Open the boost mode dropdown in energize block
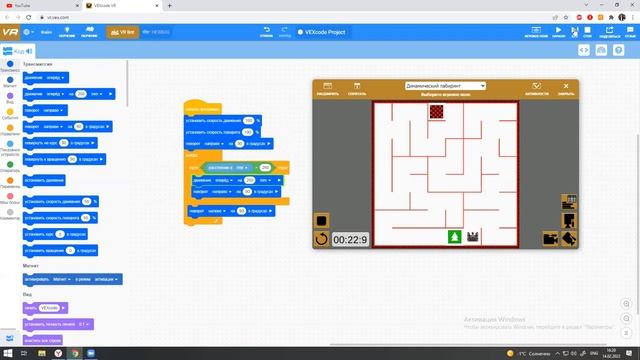 [x=106, y=279]
